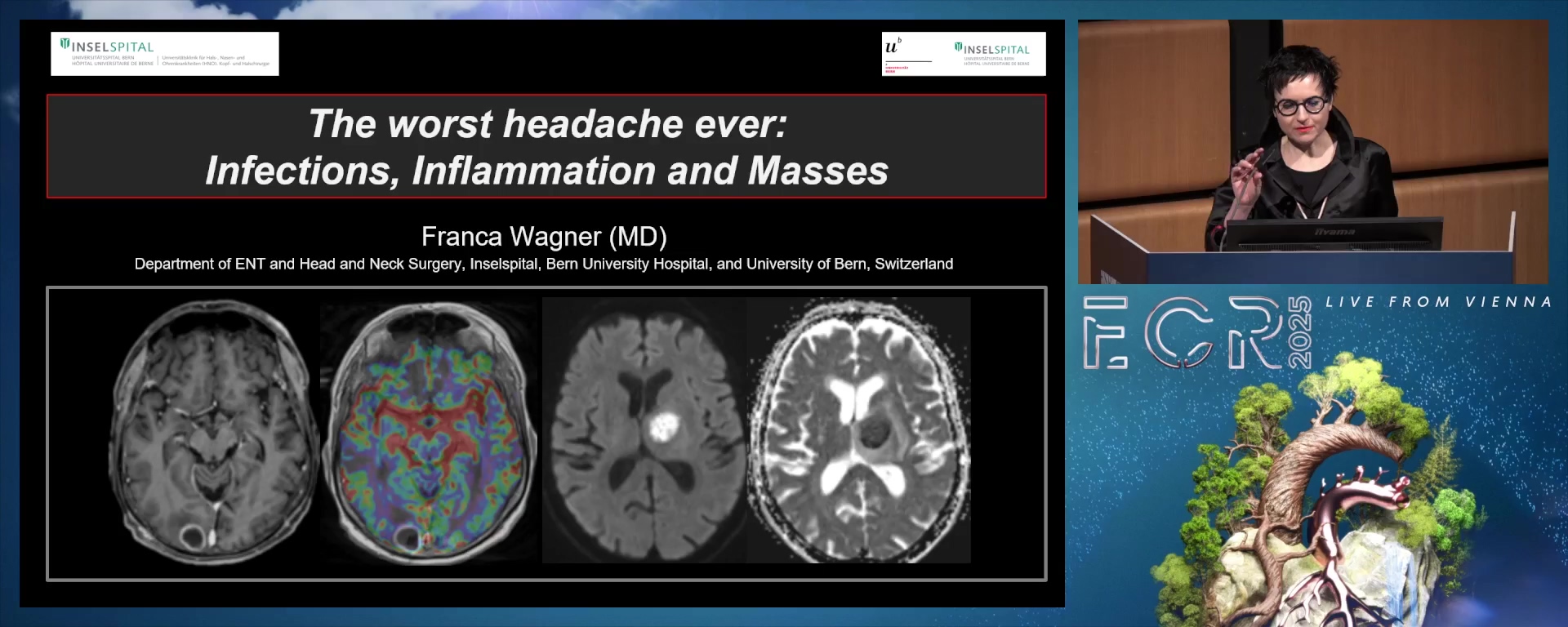Click the Inselspital logo at the slide's top left
This screenshot has width=1568, height=627.
(x=165, y=54)
